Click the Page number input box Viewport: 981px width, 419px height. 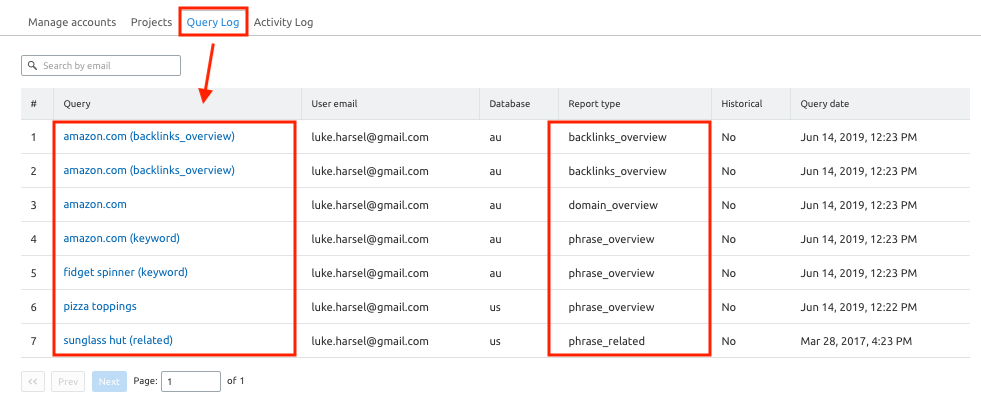point(191,381)
